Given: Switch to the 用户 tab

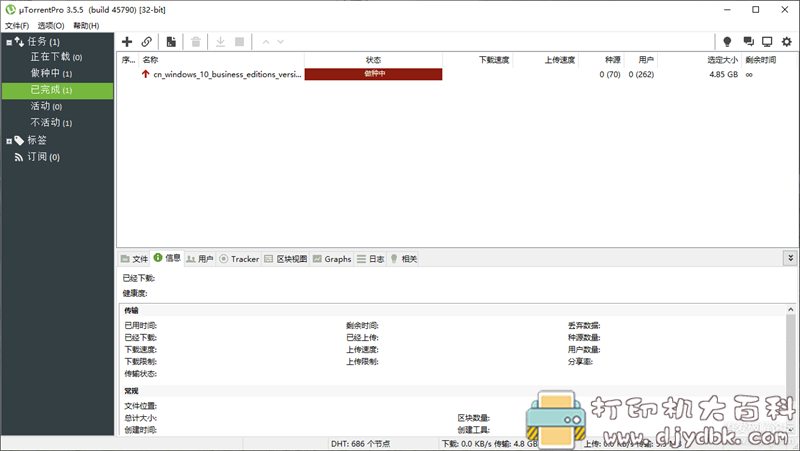Looking at the screenshot, I should pos(199,259).
